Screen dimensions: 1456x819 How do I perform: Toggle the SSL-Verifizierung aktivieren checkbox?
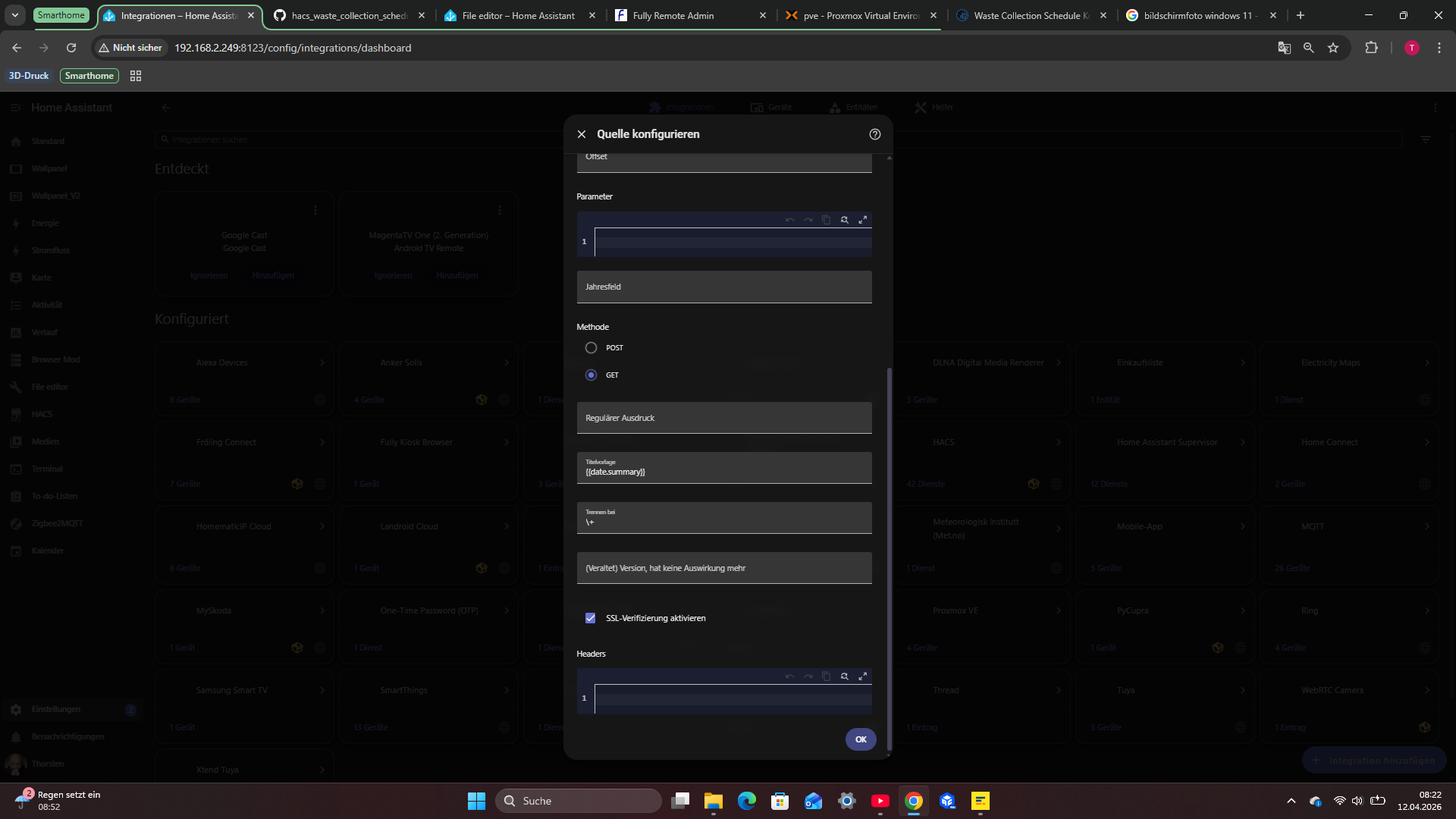[590, 618]
